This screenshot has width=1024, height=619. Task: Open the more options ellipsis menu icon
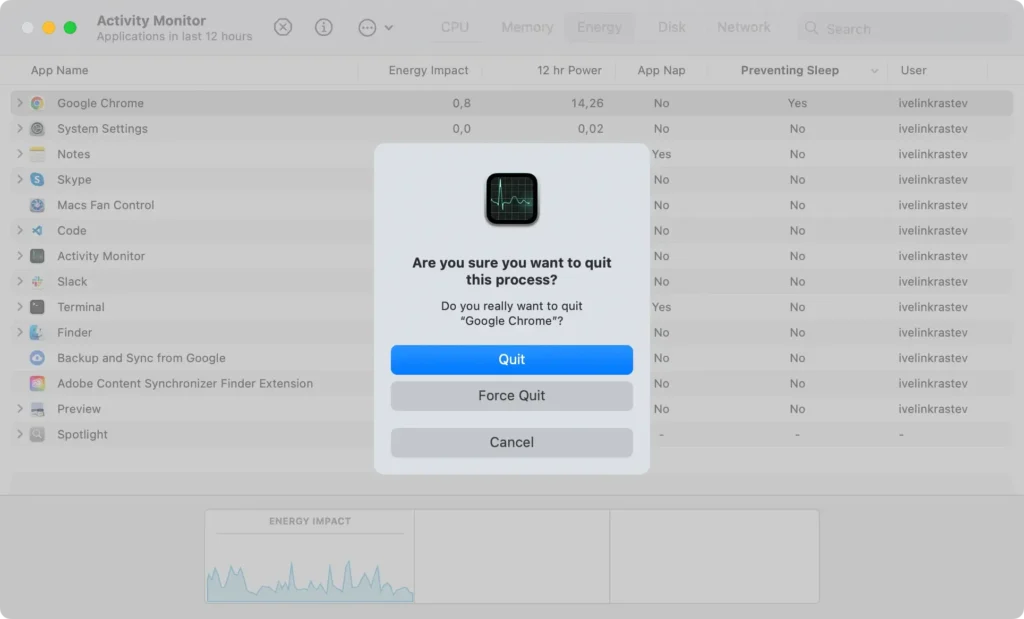tap(367, 27)
